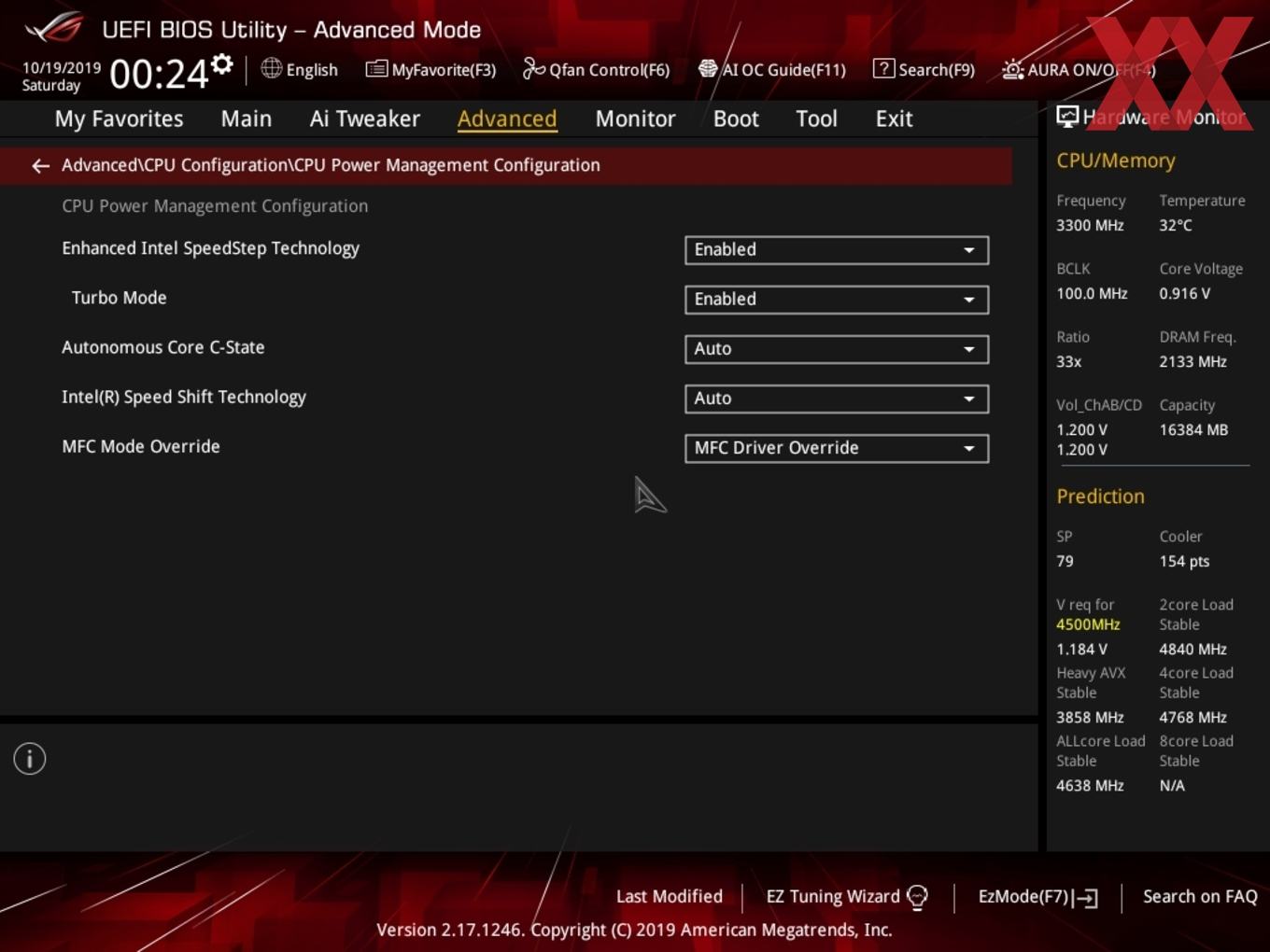1270x952 pixels.
Task: Click the 2133 MHz DRAM frequency value
Action: tap(1193, 361)
